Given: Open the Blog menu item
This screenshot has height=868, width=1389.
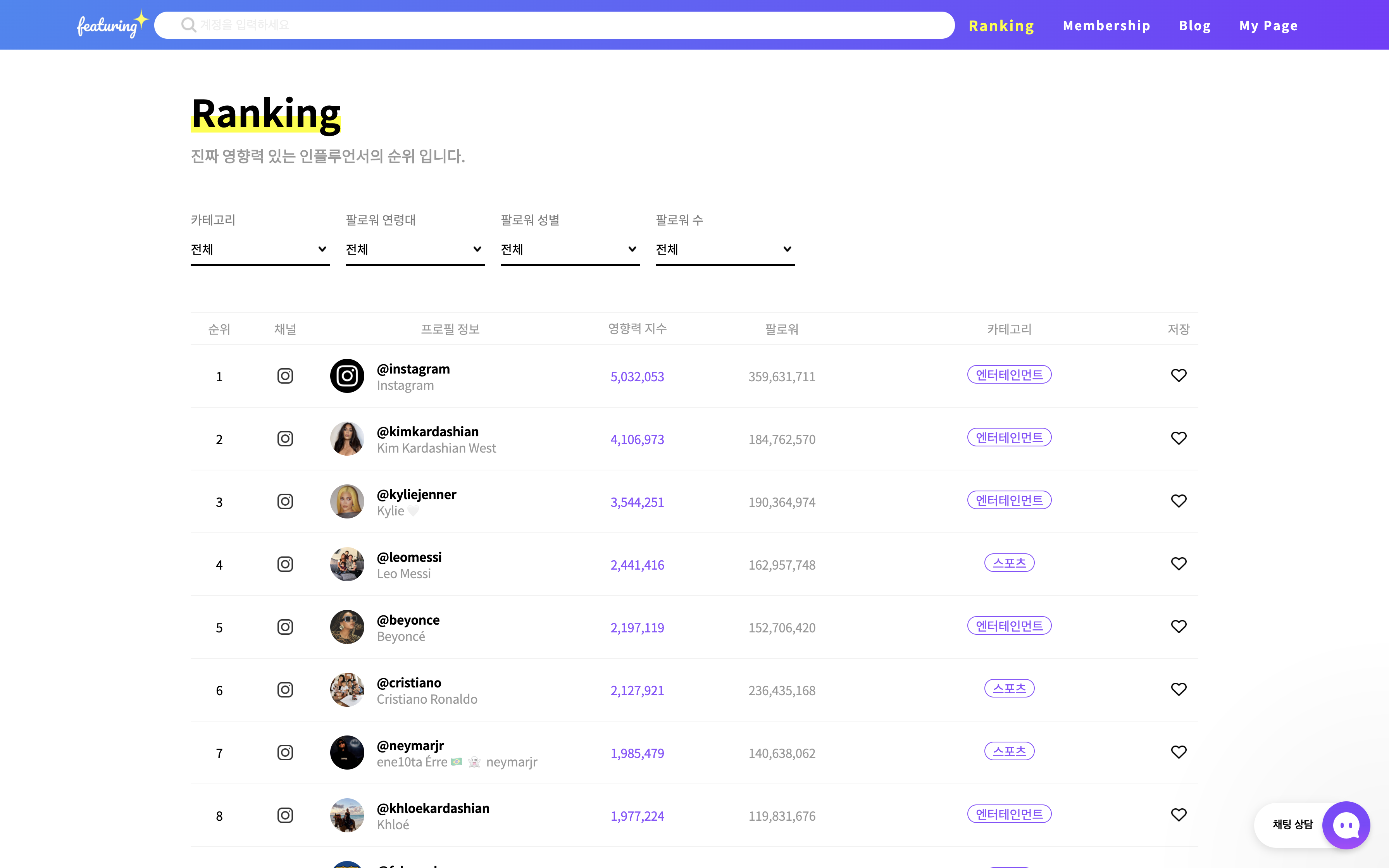Looking at the screenshot, I should pyautogui.click(x=1195, y=26).
